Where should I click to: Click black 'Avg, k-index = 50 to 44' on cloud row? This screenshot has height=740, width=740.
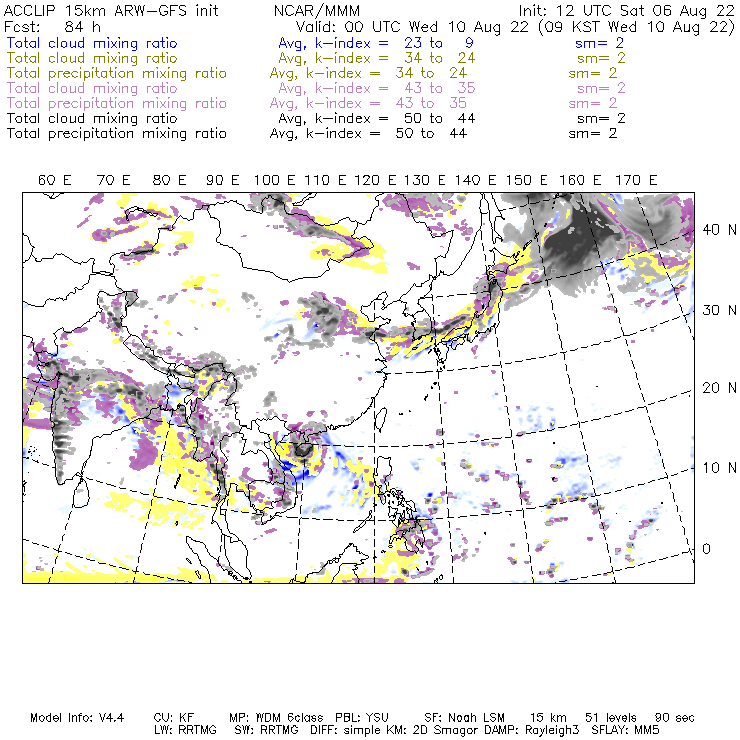coord(377,118)
